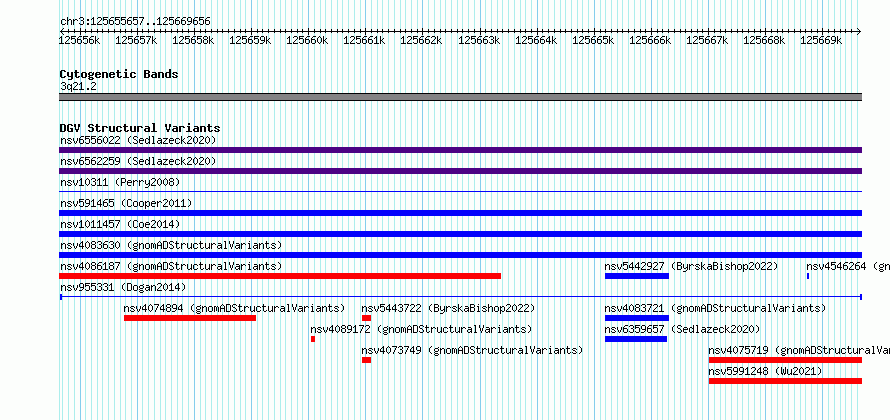Click the blue bar under nsv1011457

pyautogui.click(x=460, y=234)
